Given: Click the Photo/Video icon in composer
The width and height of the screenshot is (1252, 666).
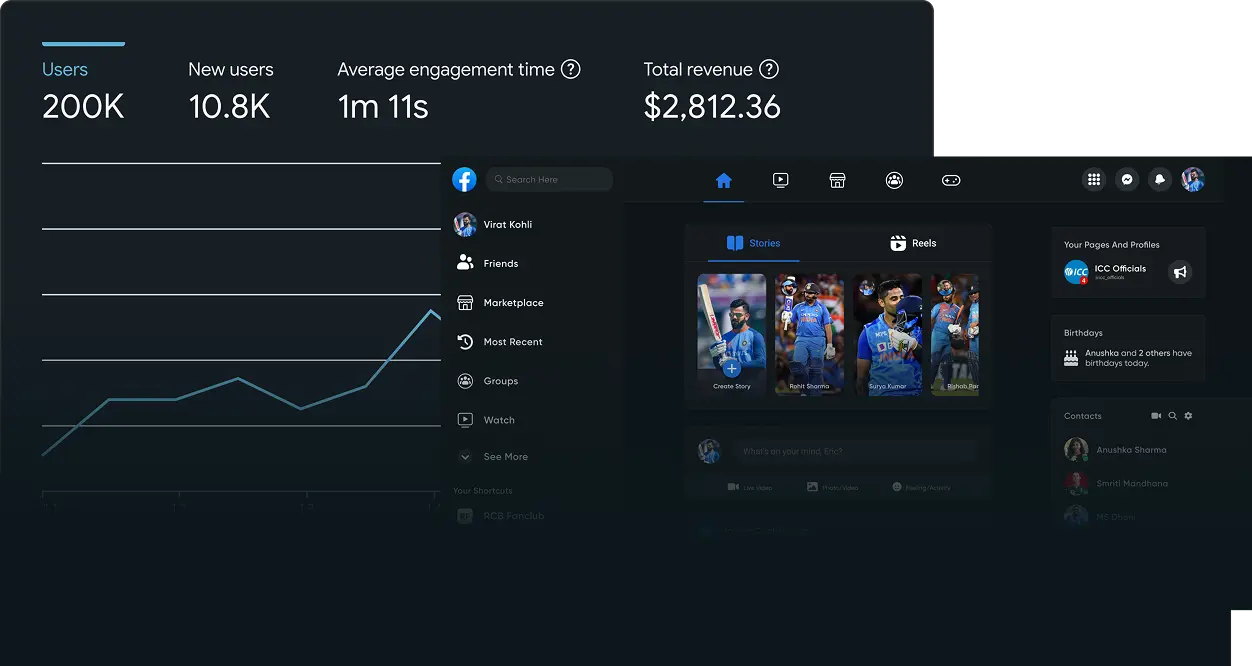Looking at the screenshot, I should (x=812, y=487).
